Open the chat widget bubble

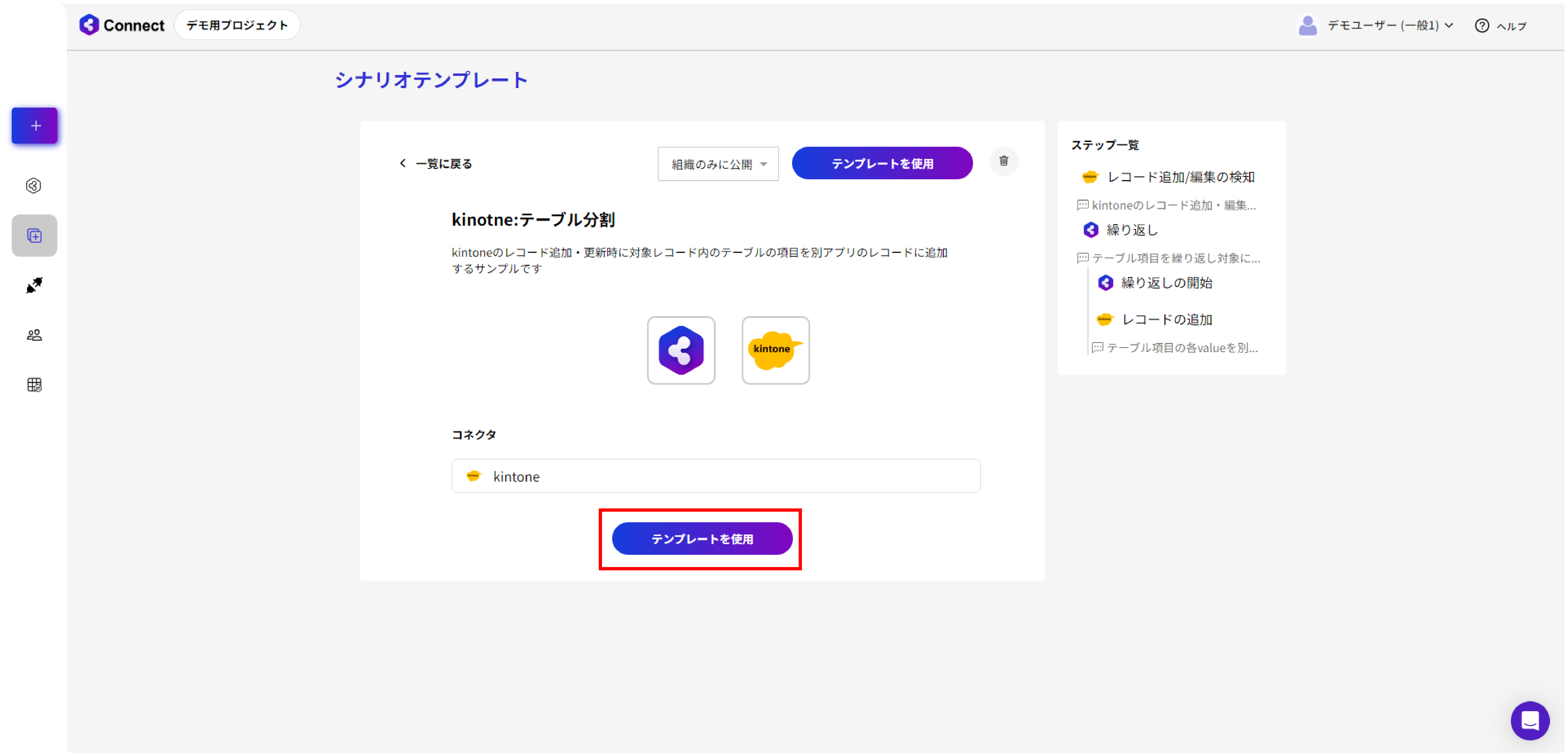(1530, 721)
